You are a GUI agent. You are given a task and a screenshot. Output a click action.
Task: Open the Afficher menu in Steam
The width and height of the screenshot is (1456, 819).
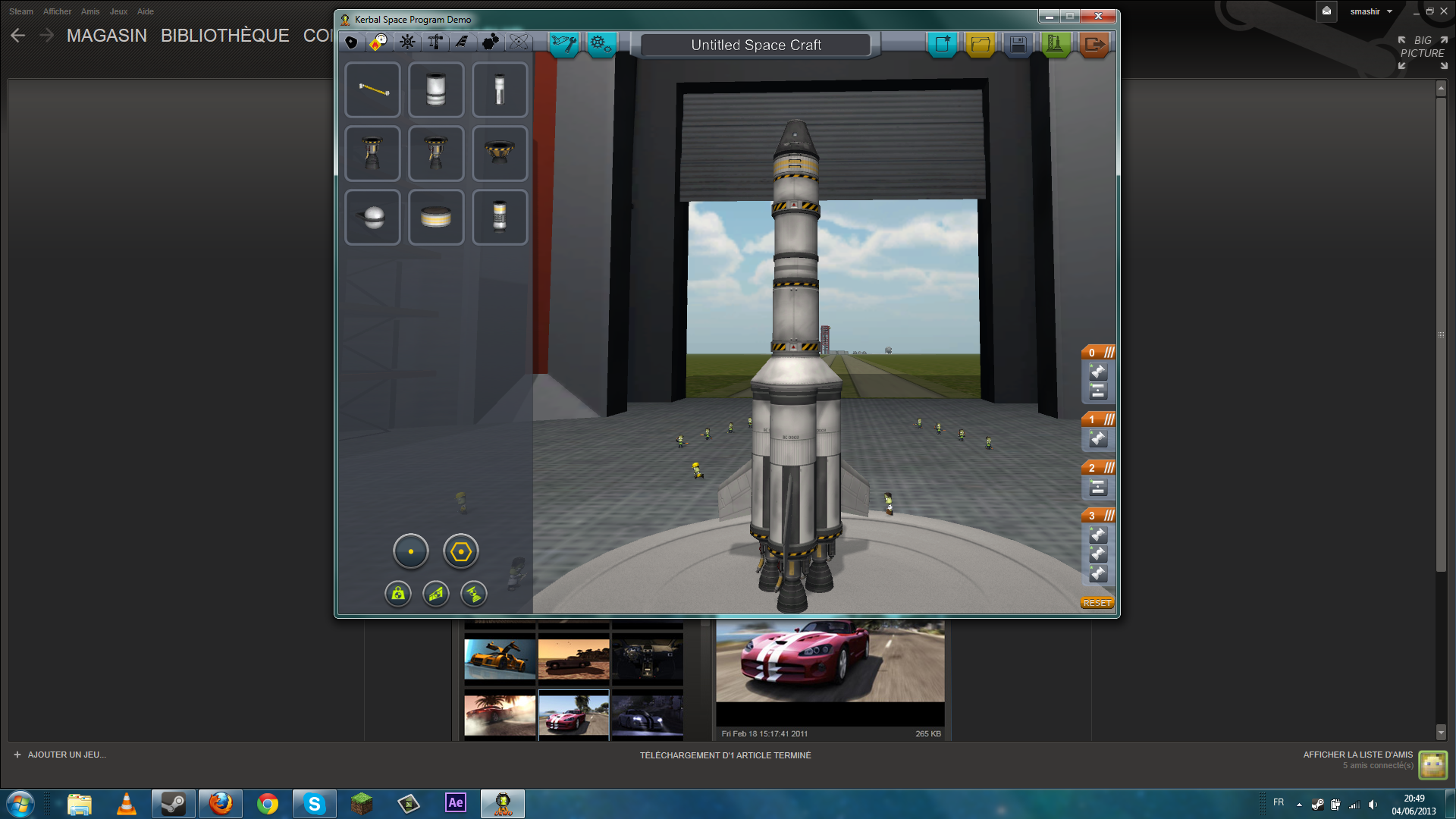(x=58, y=11)
